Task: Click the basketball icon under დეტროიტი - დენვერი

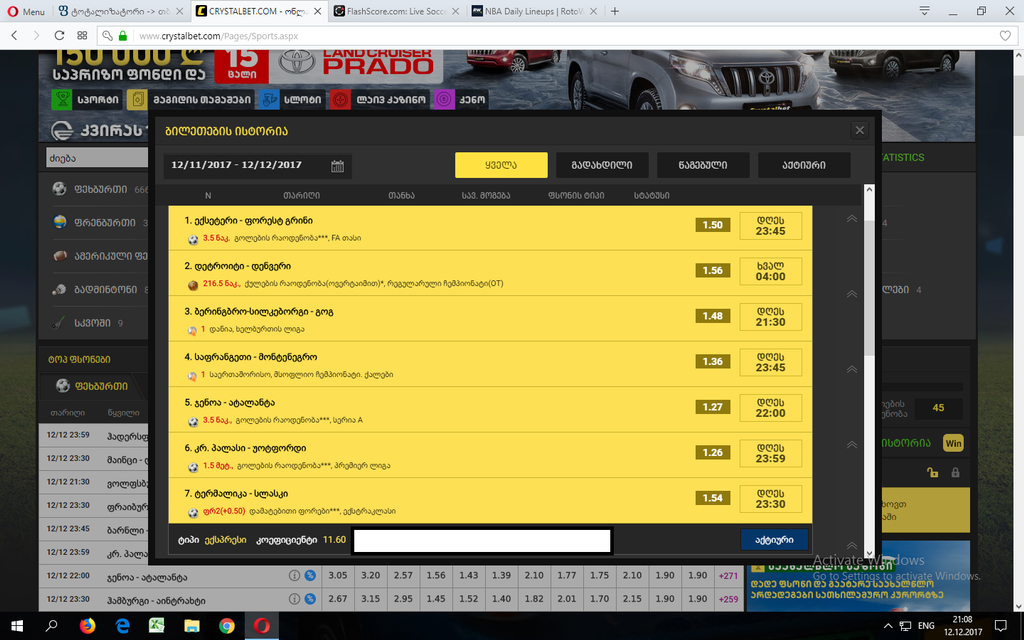Action: pos(193,285)
